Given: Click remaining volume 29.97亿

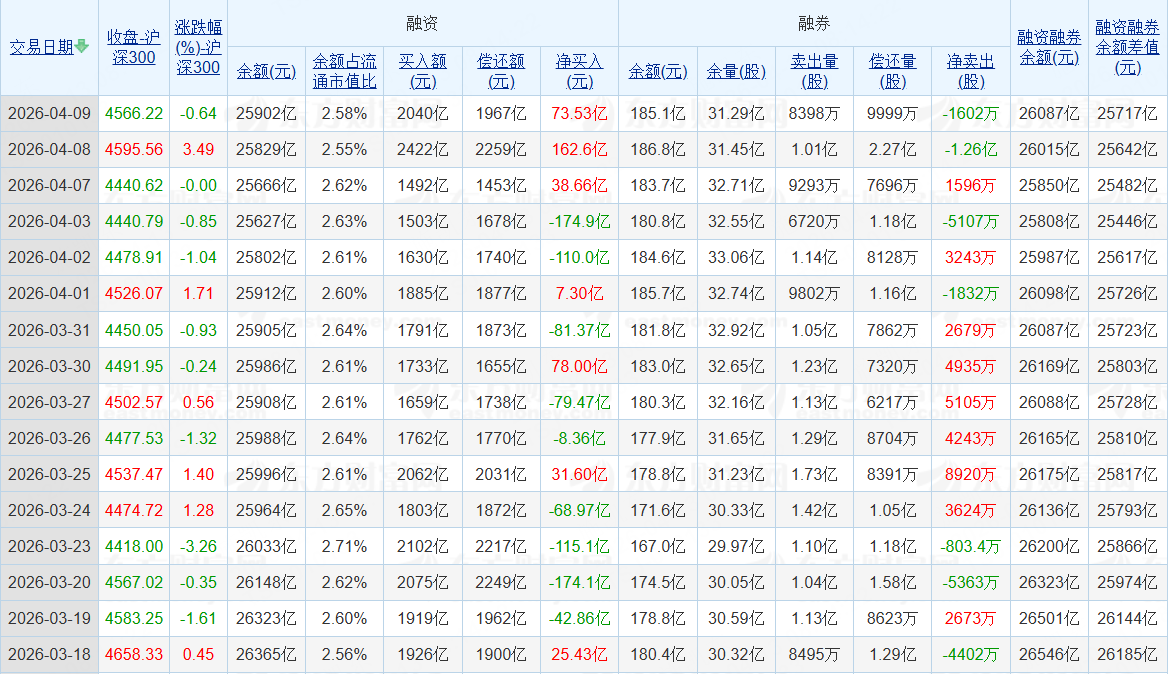Looking at the screenshot, I should pos(736,547).
